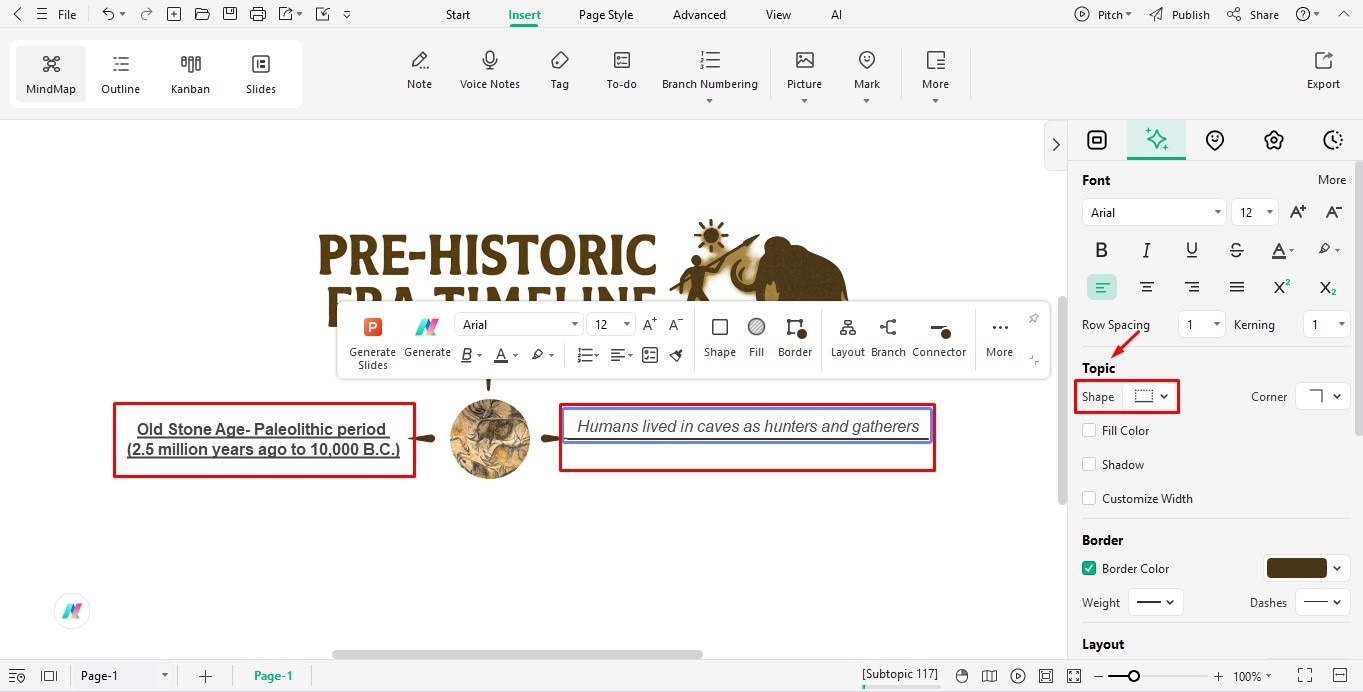This screenshot has height=692, width=1363.
Task: Toggle strikethrough in the Font panel
Action: tap(1237, 250)
